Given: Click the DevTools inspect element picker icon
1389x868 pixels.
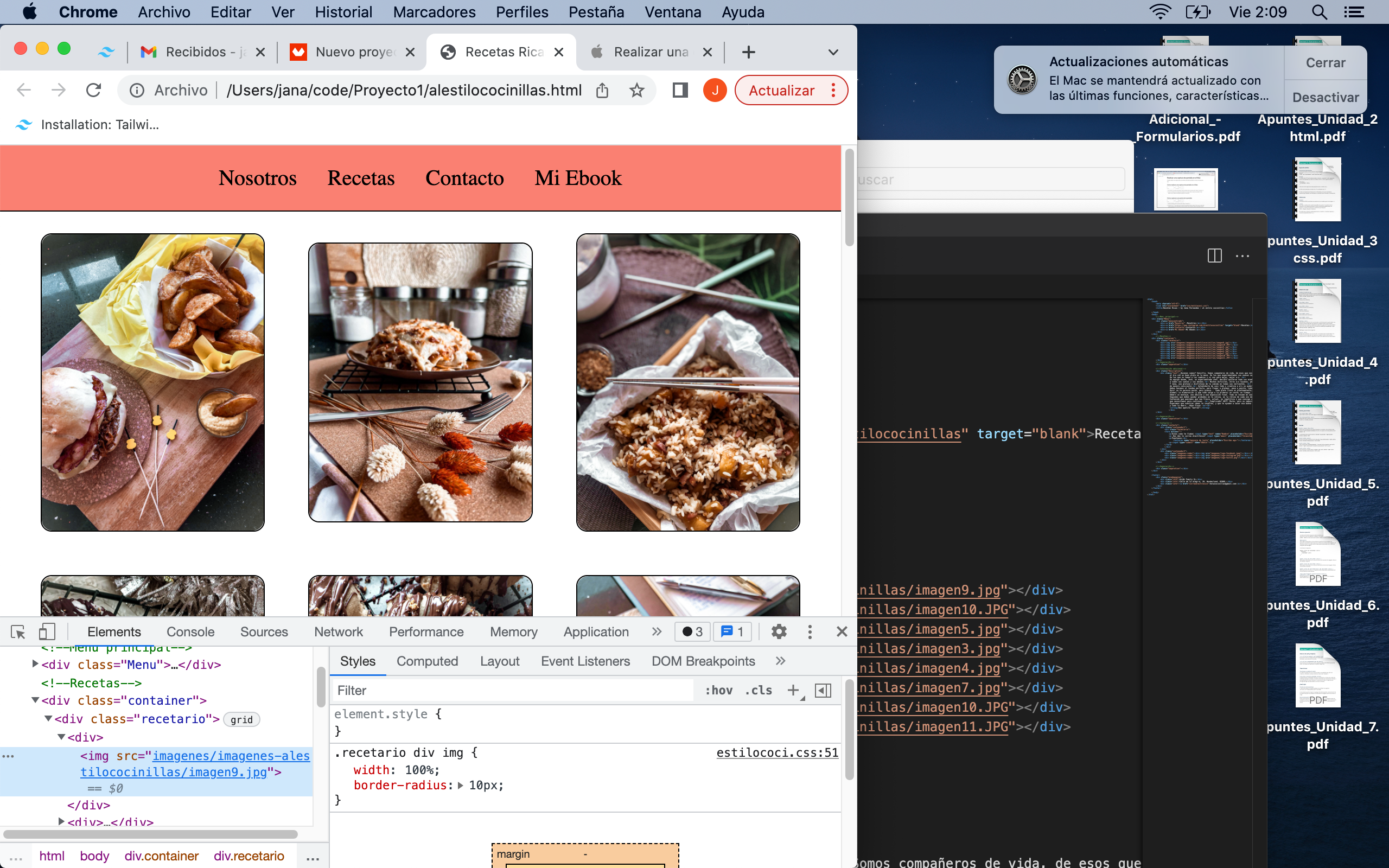Looking at the screenshot, I should point(18,631).
